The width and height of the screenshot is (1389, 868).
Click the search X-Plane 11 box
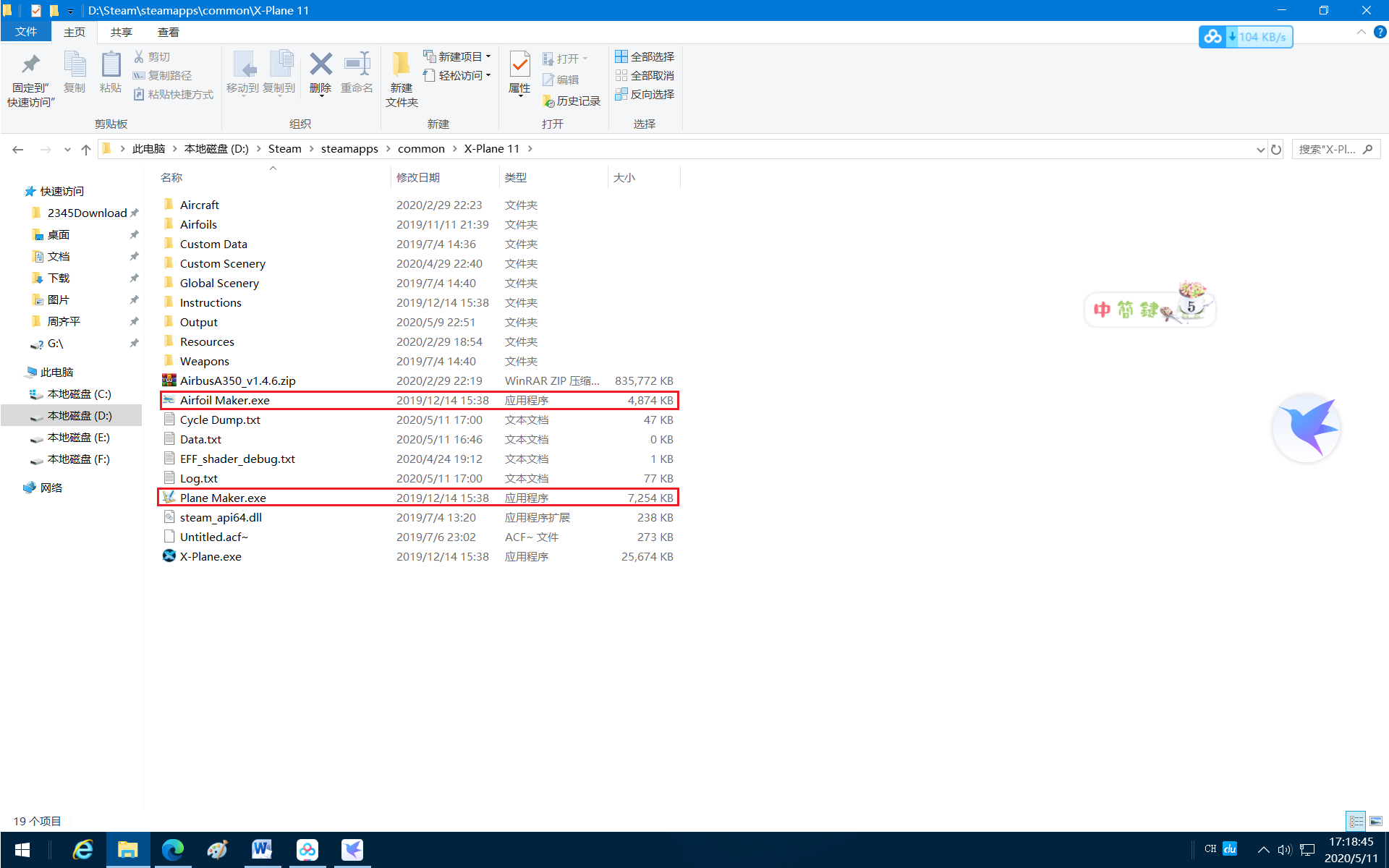point(1335,149)
